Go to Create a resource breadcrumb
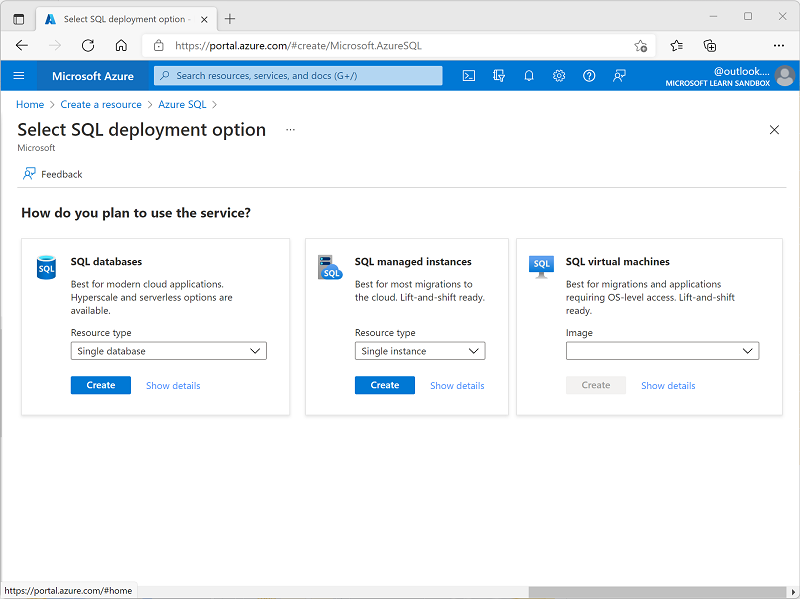 tap(101, 105)
